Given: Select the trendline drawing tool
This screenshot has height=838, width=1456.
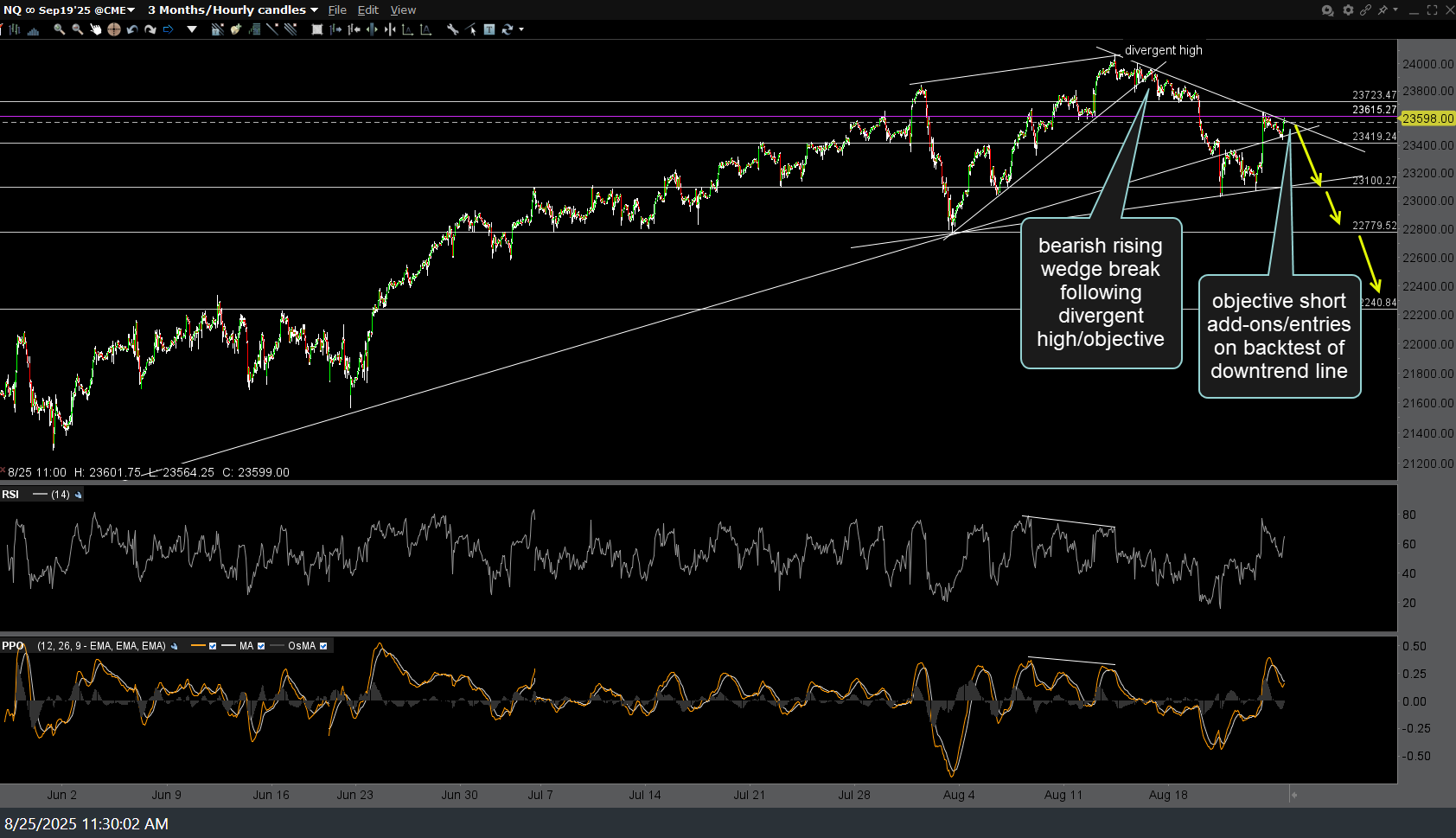Looking at the screenshot, I should click(x=272, y=29).
